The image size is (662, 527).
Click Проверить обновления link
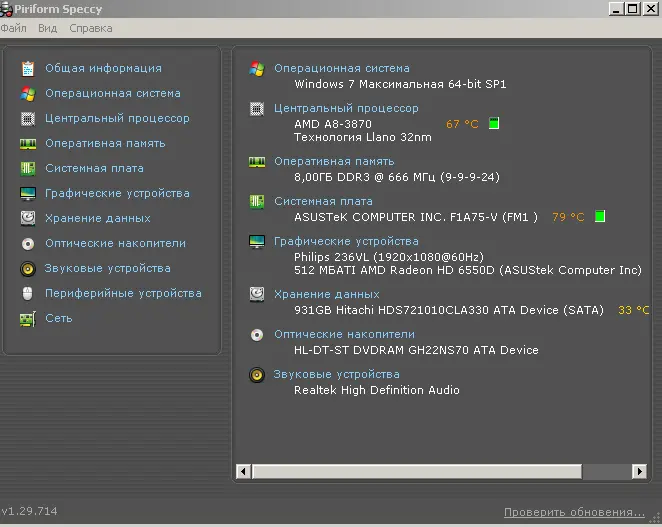574,512
